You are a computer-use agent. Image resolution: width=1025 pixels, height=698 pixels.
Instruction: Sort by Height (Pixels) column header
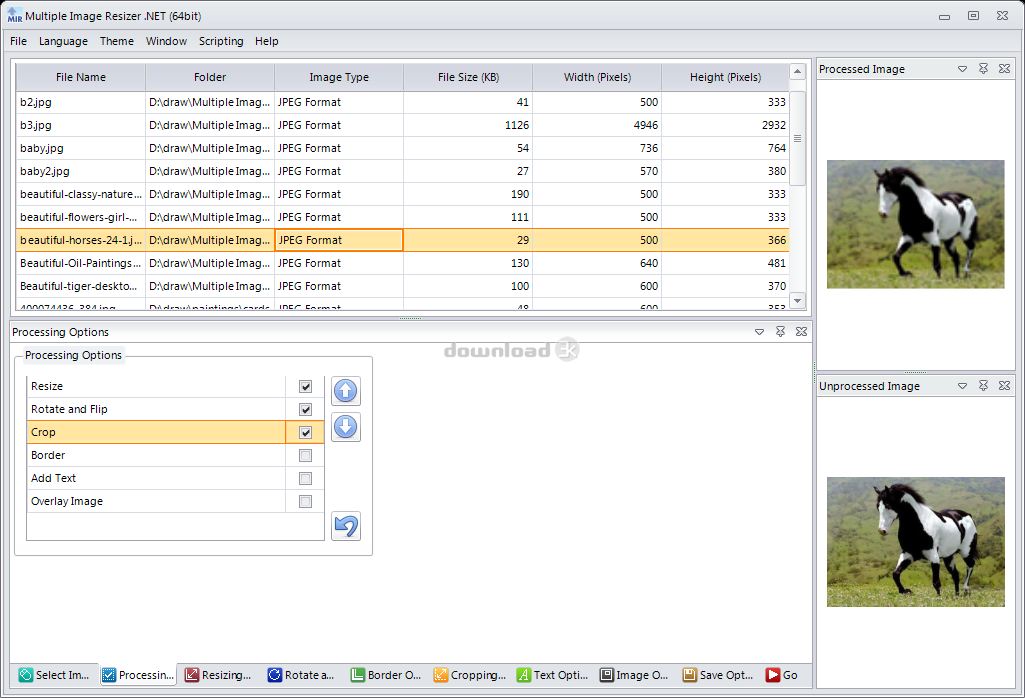pyautogui.click(x=725, y=77)
